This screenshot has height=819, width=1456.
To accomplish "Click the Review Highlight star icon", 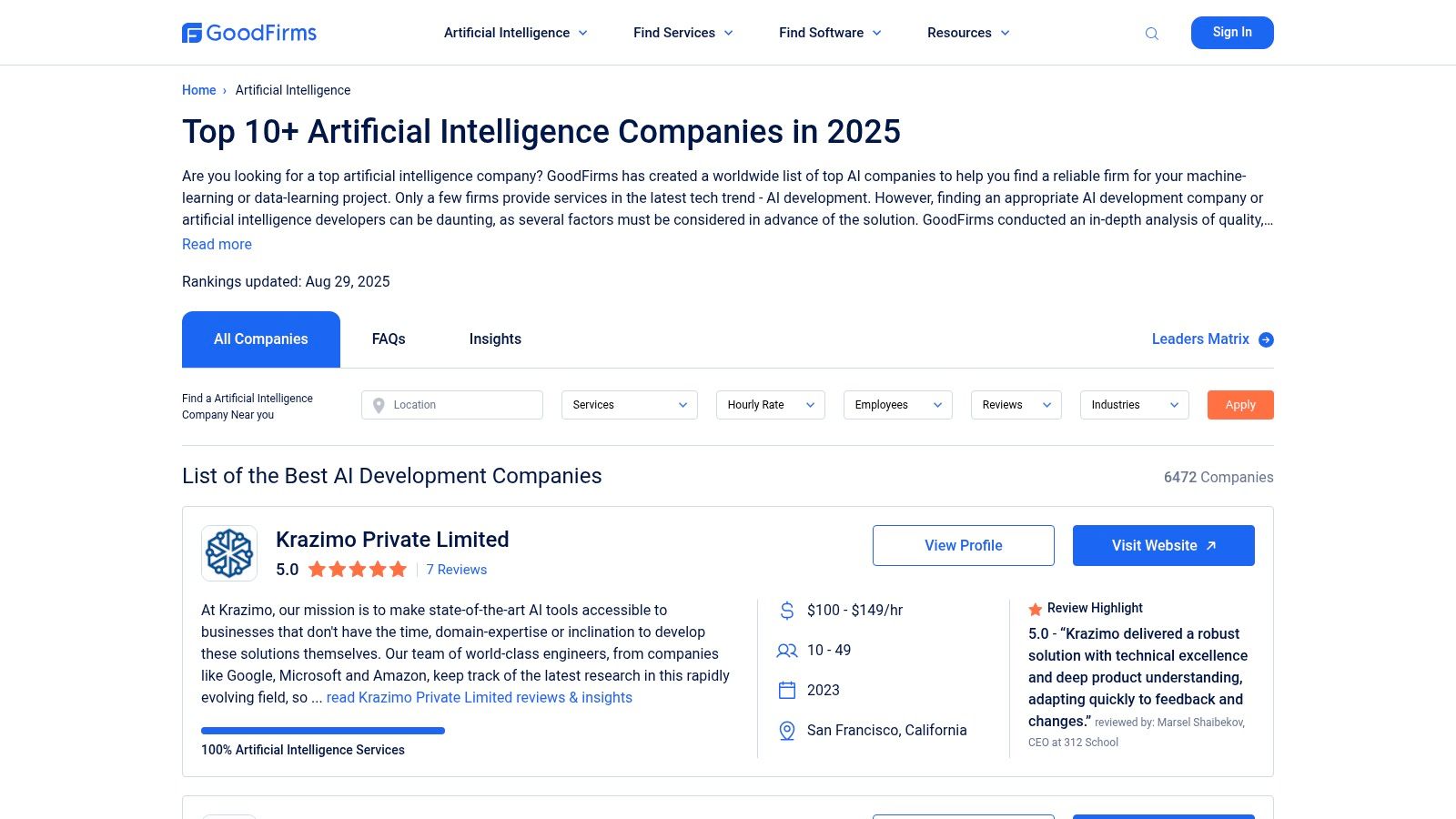I will click(1036, 609).
